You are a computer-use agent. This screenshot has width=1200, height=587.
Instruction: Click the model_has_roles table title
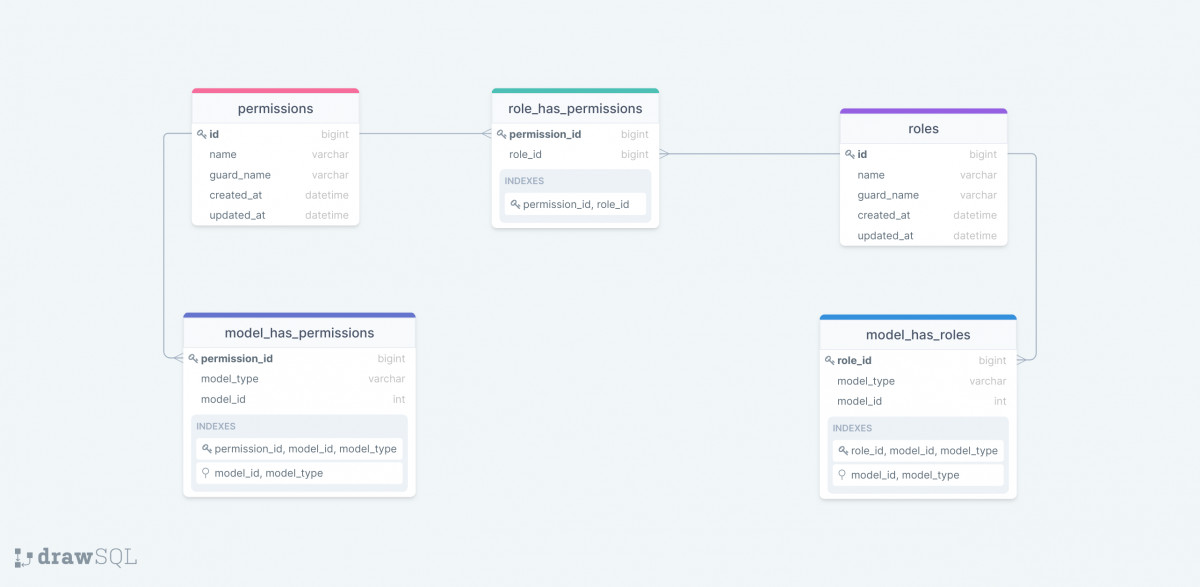click(x=917, y=335)
